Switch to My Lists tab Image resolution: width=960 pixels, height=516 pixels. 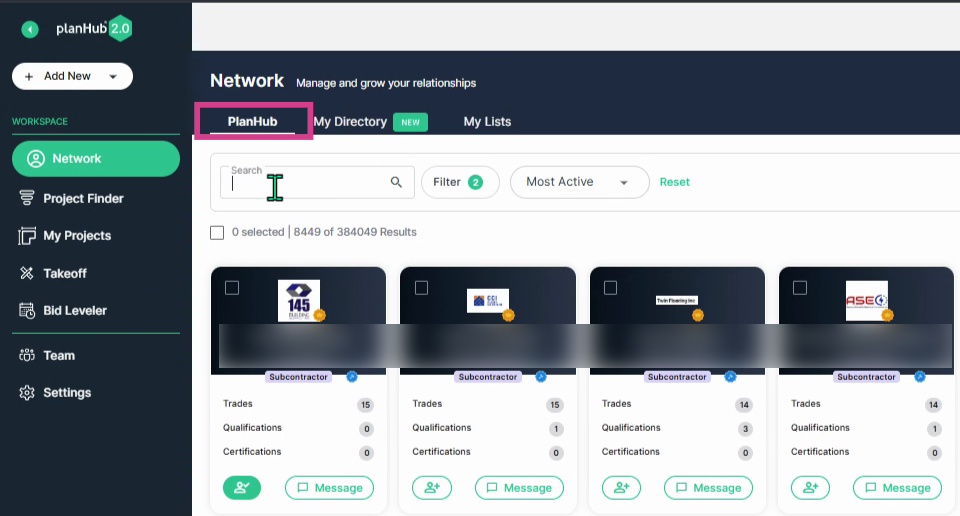pos(487,121)
